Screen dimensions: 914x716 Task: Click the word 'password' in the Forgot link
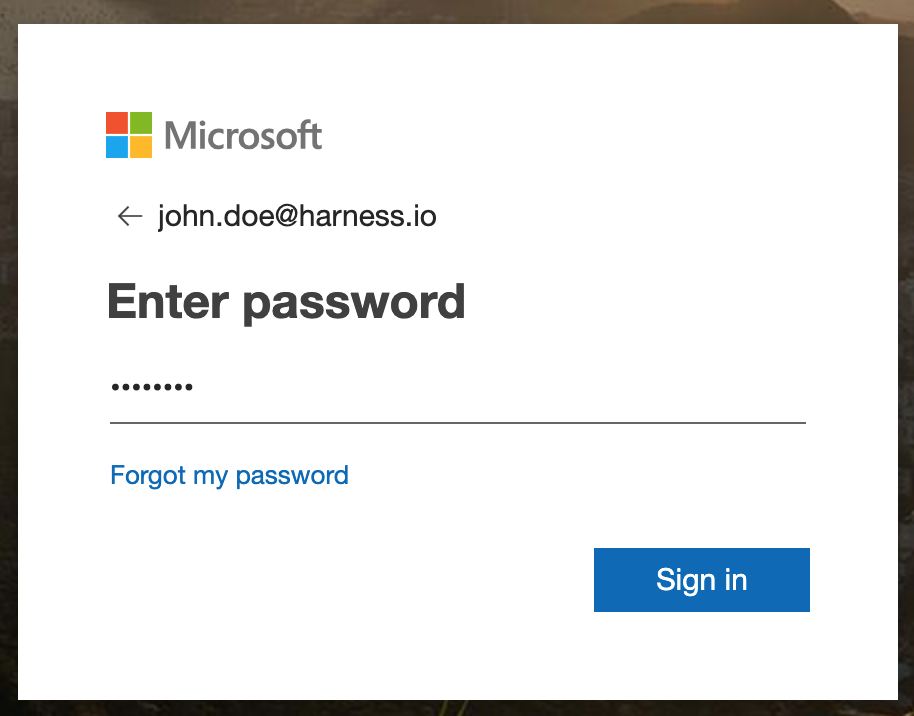click(292, 476)
